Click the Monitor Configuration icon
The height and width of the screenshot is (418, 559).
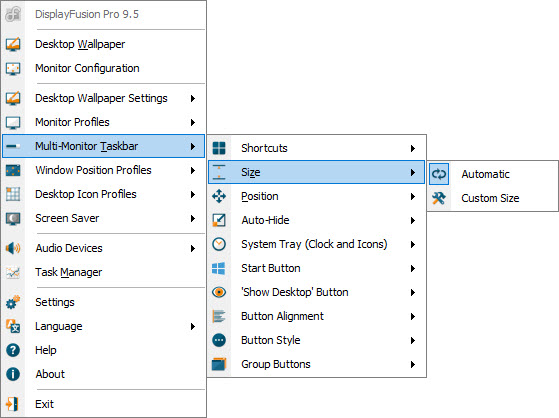coord(13,68)
